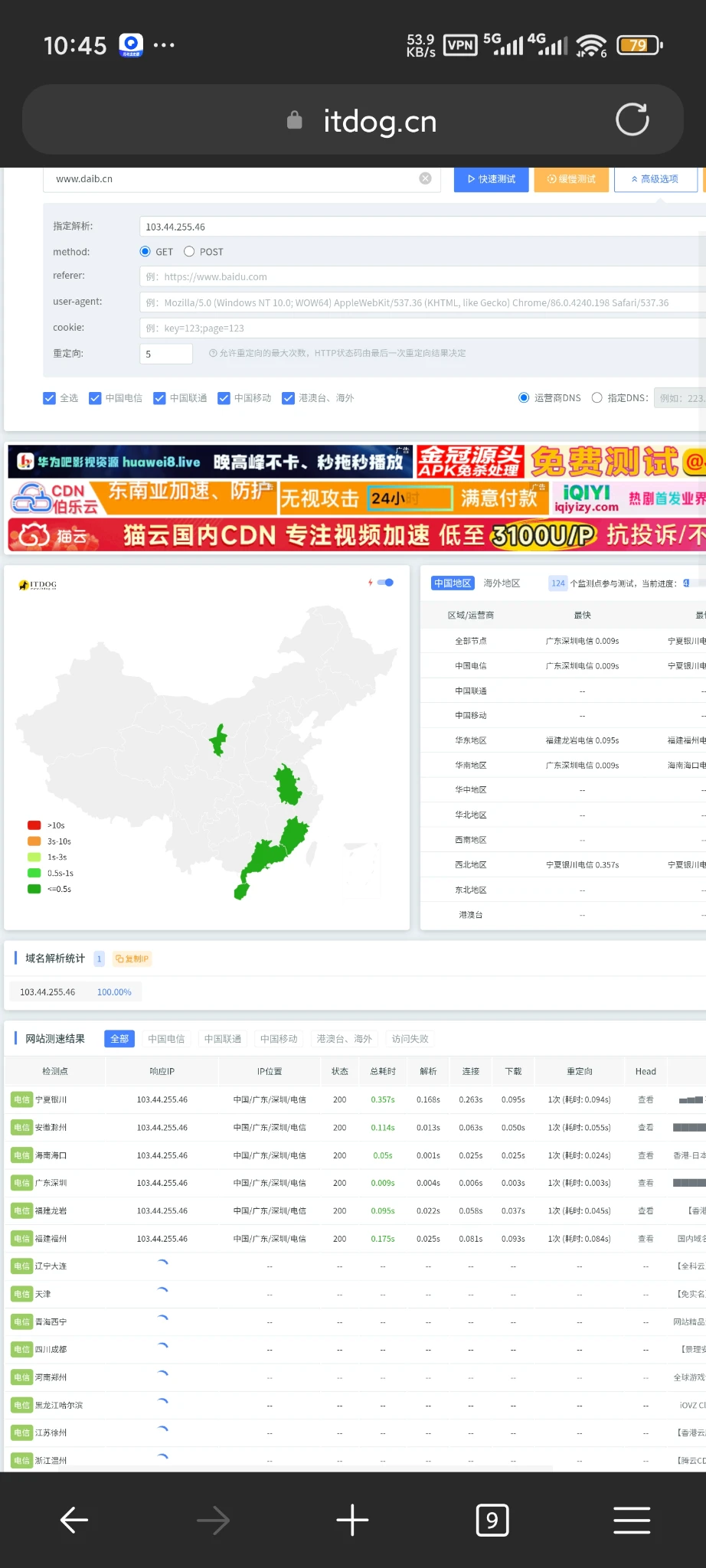Select the POST method radio button

coord(189,251)
